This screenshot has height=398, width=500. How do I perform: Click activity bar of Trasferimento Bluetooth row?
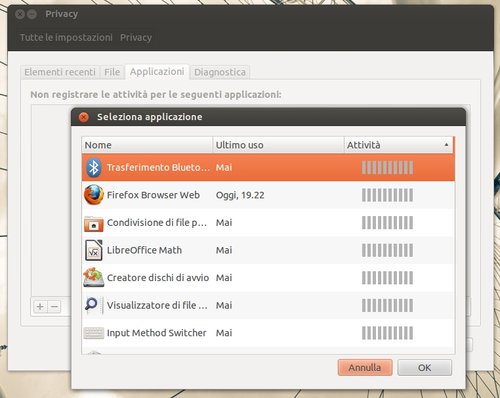pyautogui.click(x=387, y=168)
